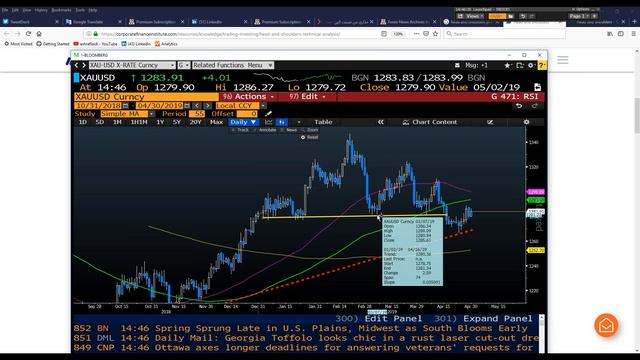Open the Bloomberg message envelope icon
The width and height of the screenshot is (640, 360).
457,65
